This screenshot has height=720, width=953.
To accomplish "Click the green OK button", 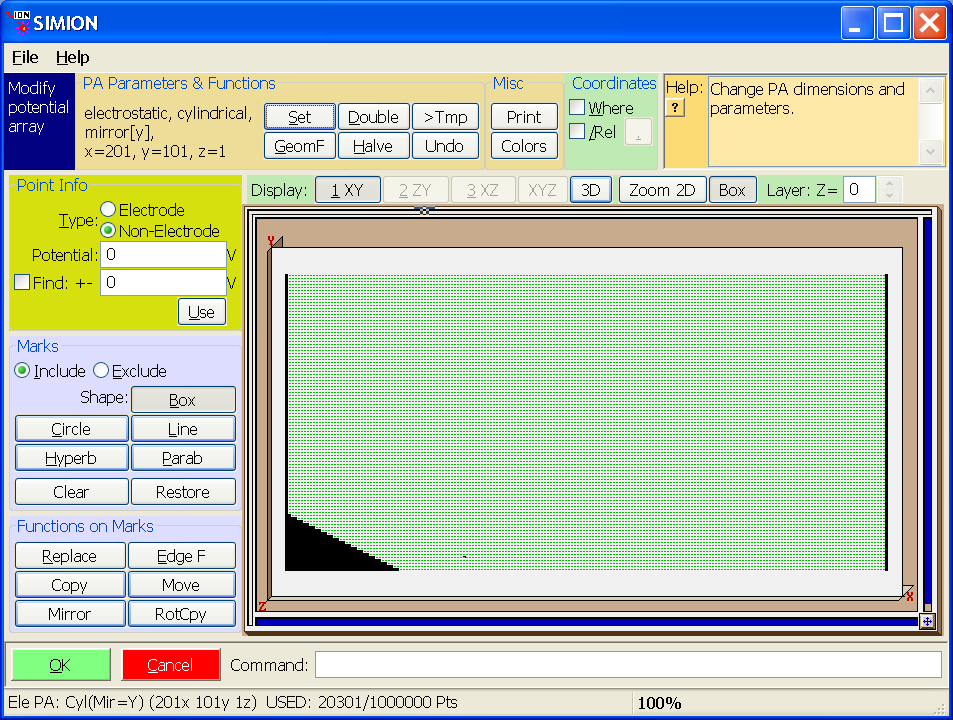I will click(61, 665).
